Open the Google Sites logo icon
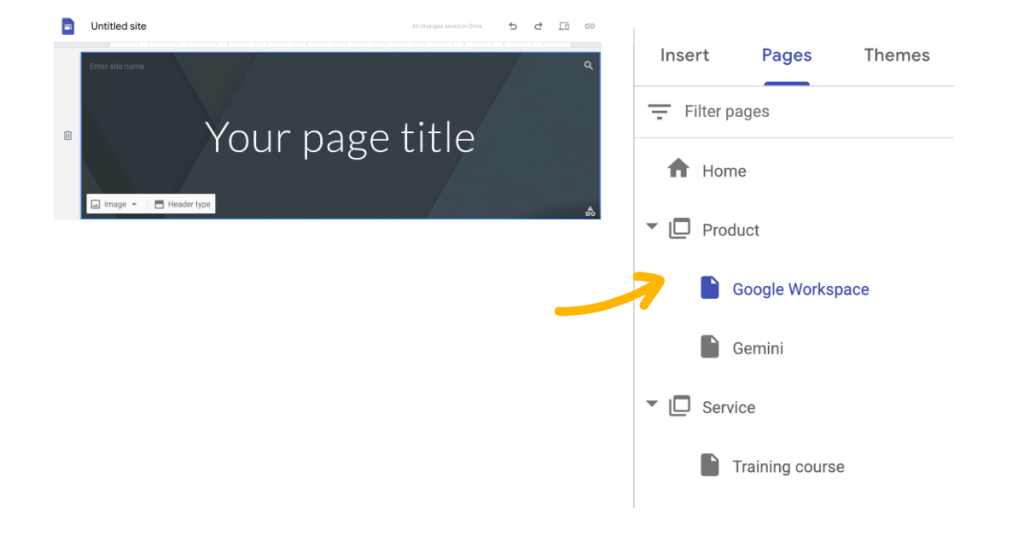 (x=68, y=26)
